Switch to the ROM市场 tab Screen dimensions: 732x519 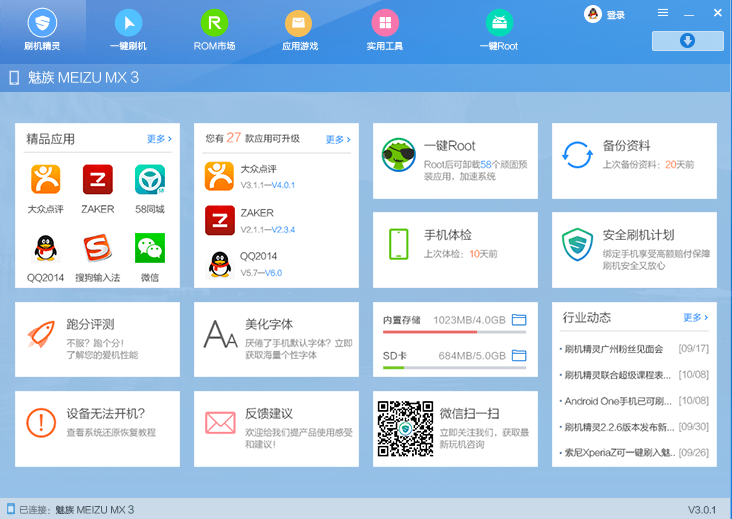click(214, 29)
